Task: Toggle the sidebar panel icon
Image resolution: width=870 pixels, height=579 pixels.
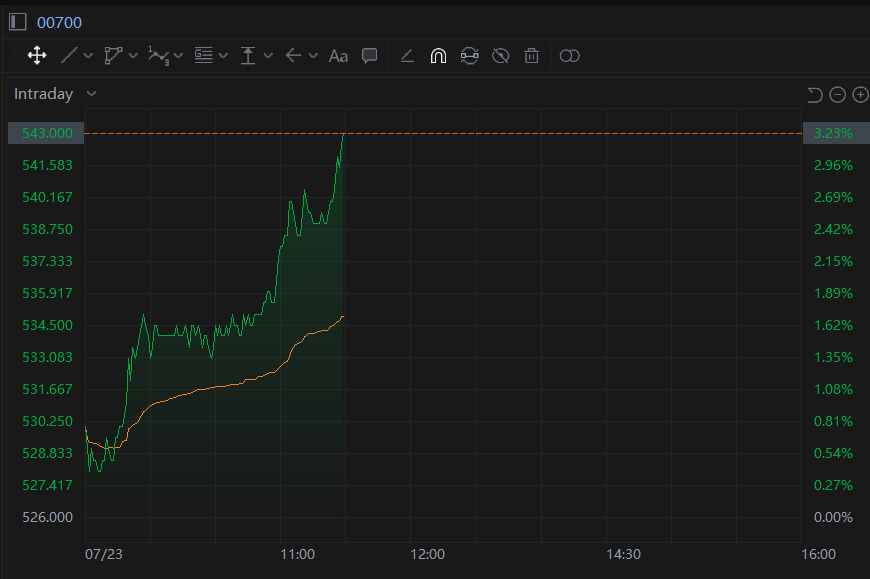Action: pyautogui.click(x=18, y=22)
